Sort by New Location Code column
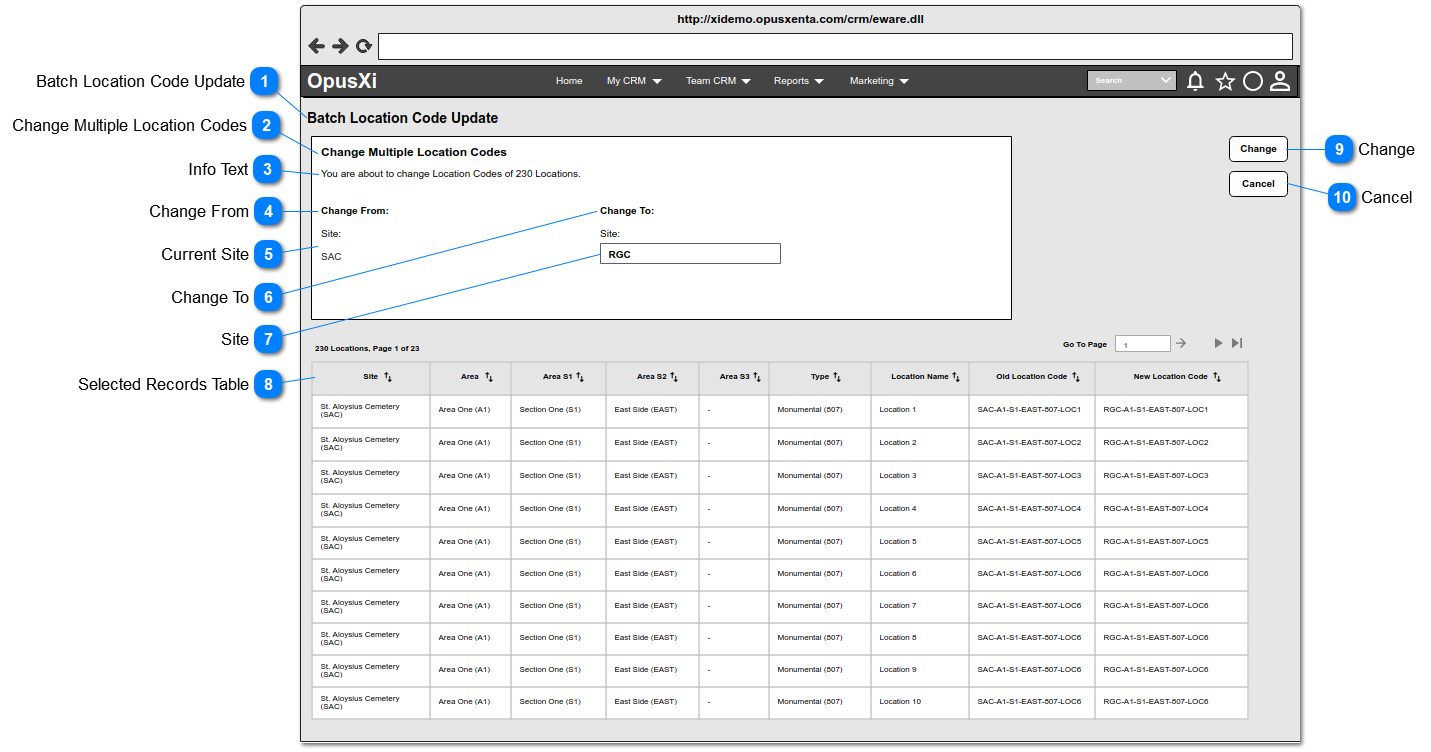Viewport: 1431px width, 752px height. 1217,377
